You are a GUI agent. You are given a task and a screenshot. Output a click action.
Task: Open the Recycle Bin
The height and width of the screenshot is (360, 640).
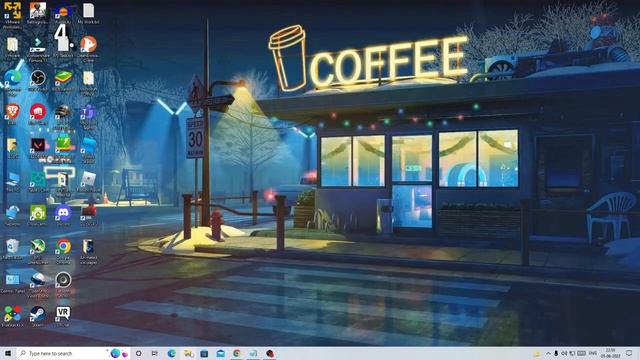(12, 248)
